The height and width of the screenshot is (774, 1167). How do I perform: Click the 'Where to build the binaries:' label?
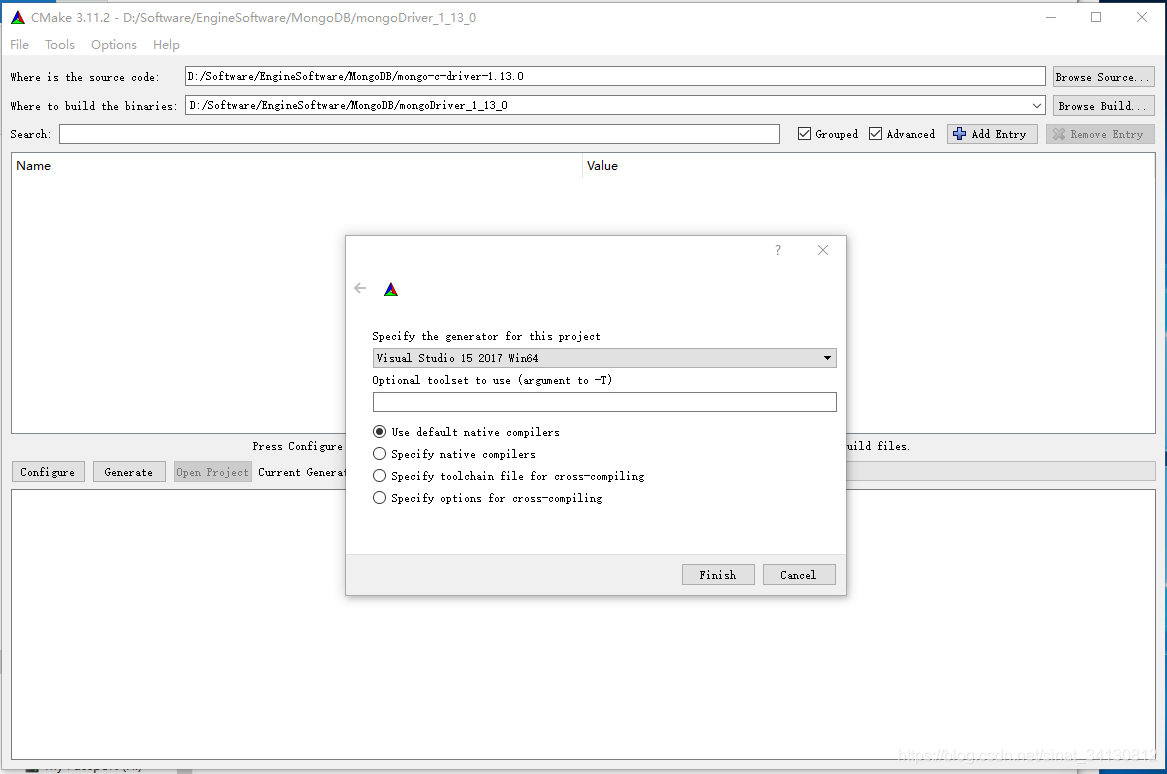tap(94, 106)
